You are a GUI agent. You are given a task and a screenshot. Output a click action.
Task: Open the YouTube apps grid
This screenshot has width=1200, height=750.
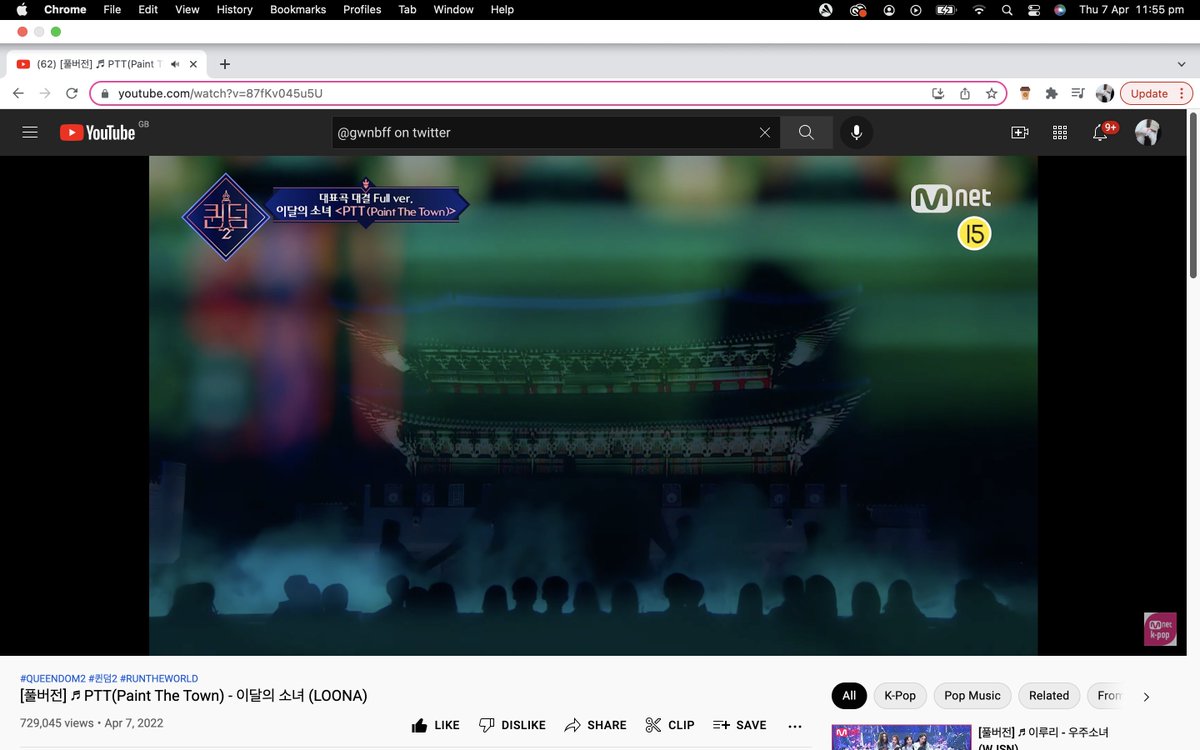tap(1060, 132)
